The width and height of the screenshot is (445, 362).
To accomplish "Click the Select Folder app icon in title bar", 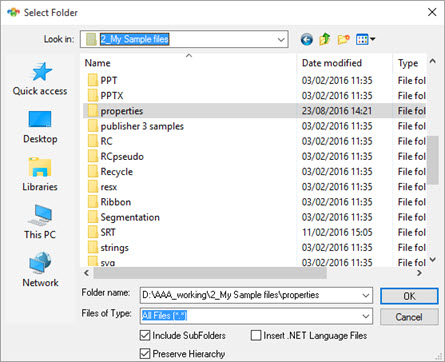I will (x=13, y=13).
